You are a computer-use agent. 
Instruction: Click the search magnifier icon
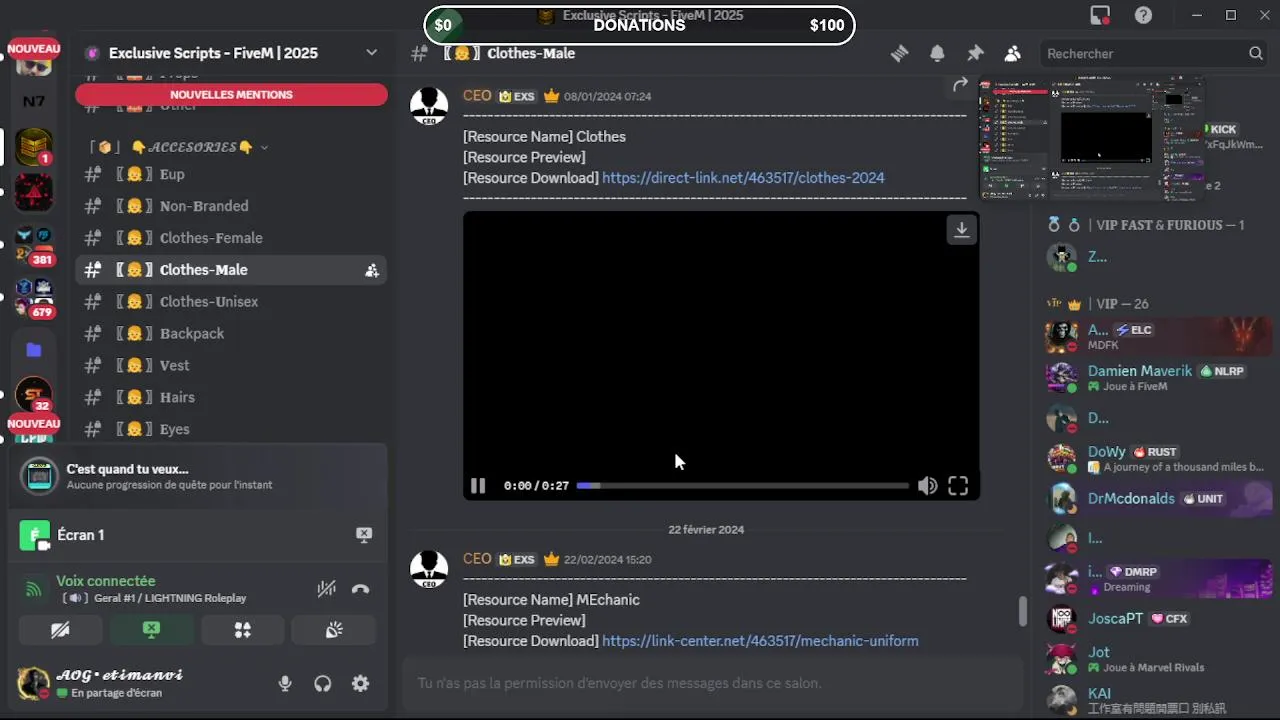click(1256, 53)
